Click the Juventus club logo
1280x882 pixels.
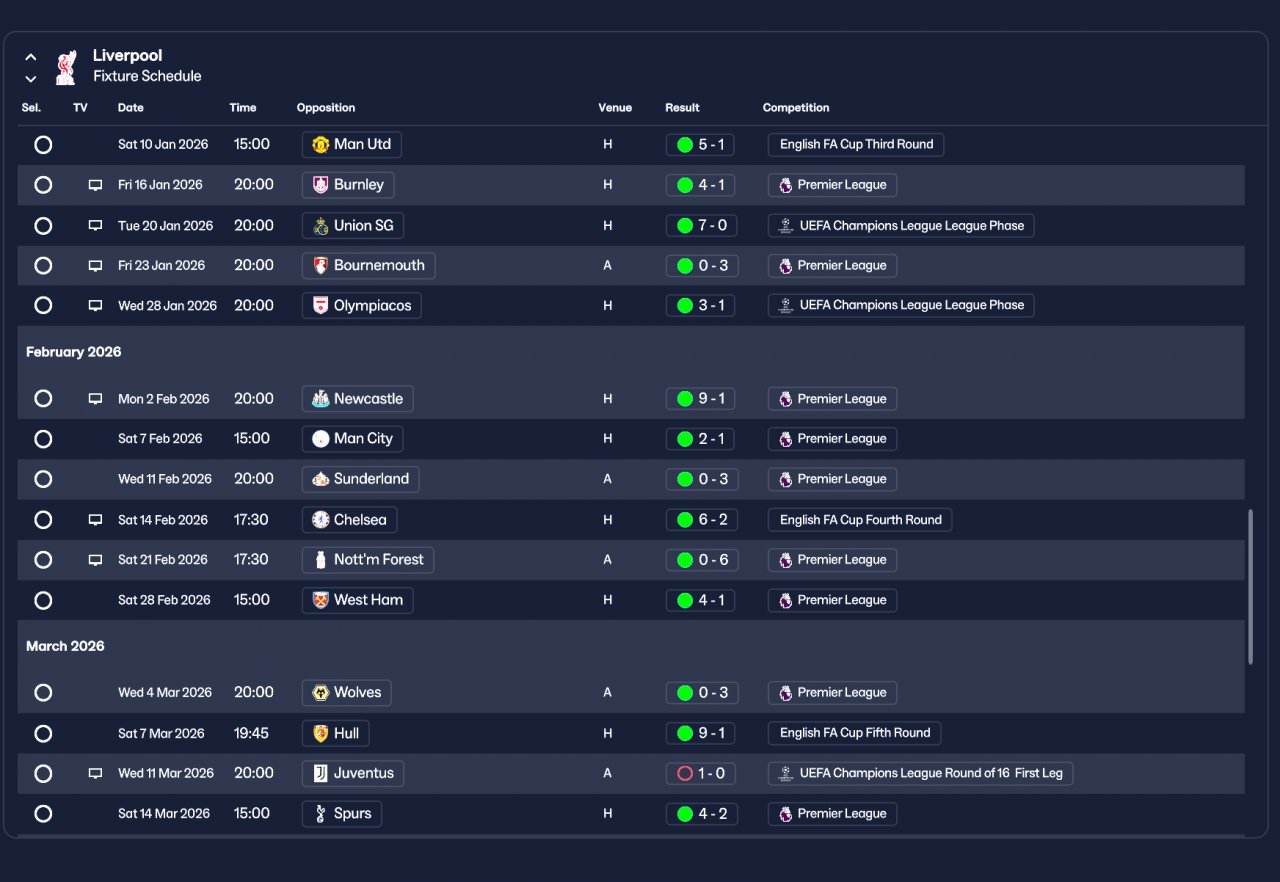(x=320, y=773)
